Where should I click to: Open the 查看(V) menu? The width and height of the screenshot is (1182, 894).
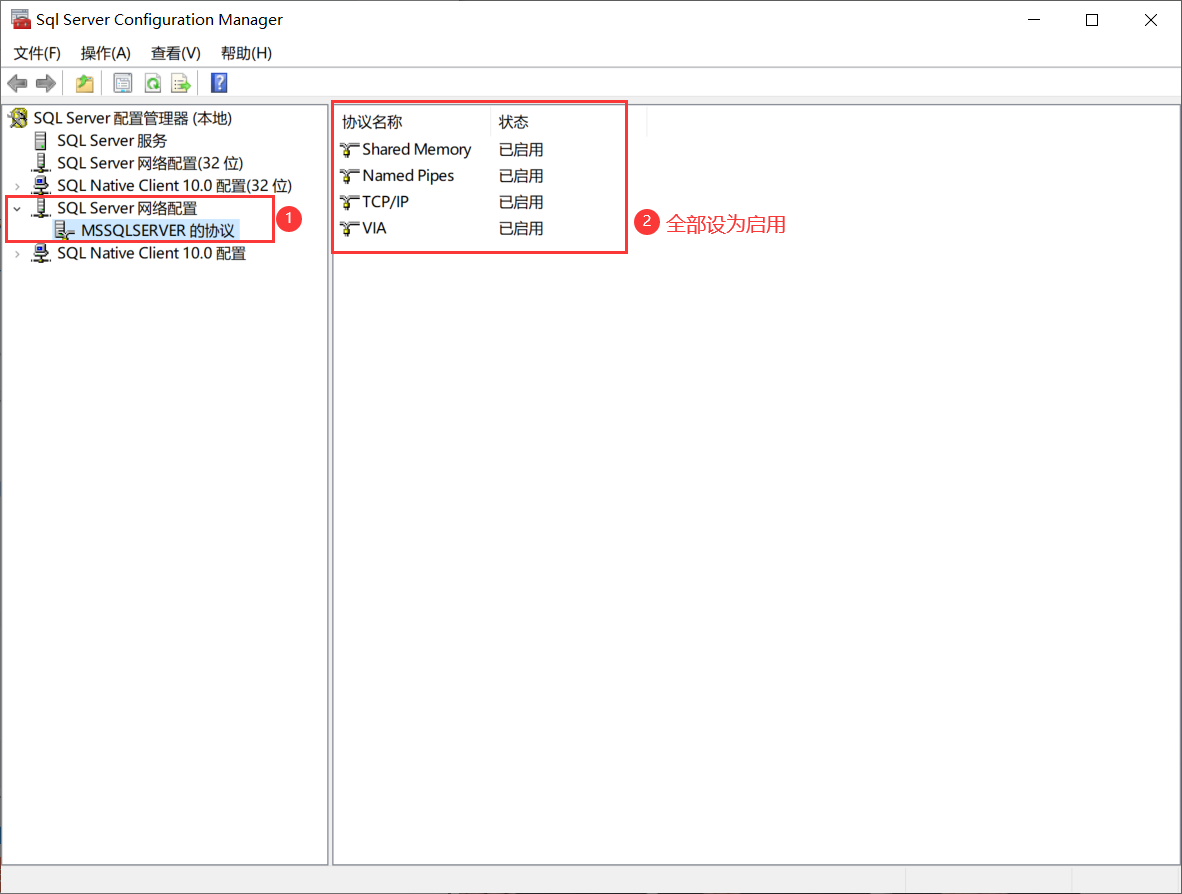tap(176, 54)
